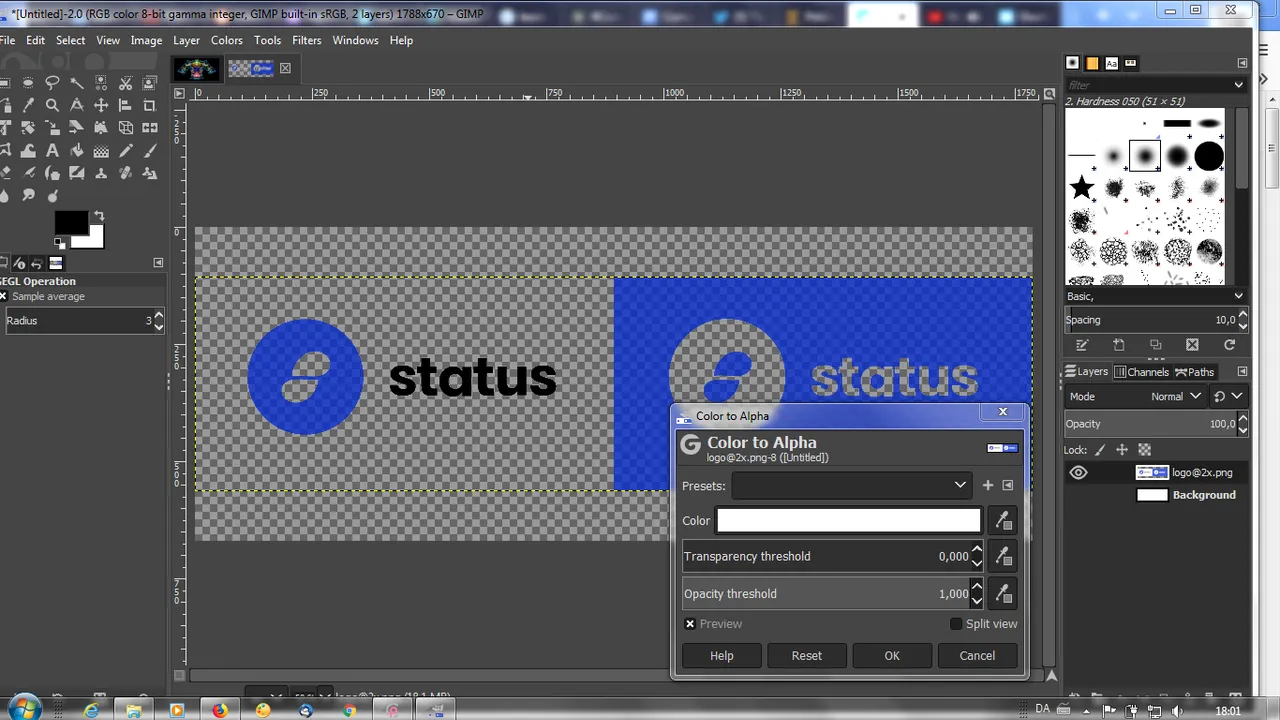Select the black star brush thumbnail
The width and height of the screenshot is (1280, 720).
click(x=1081, y=187)
